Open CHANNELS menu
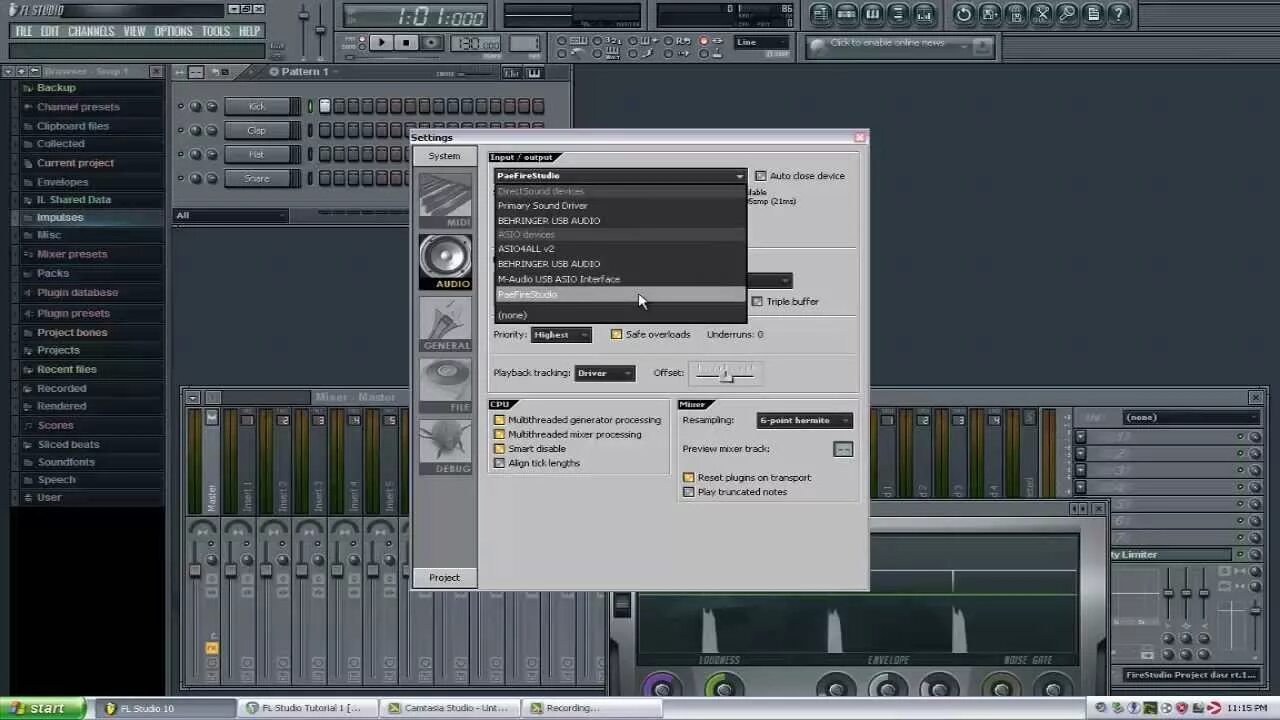The height and width of the screenshot is (720, 1280). coord(91,31)
